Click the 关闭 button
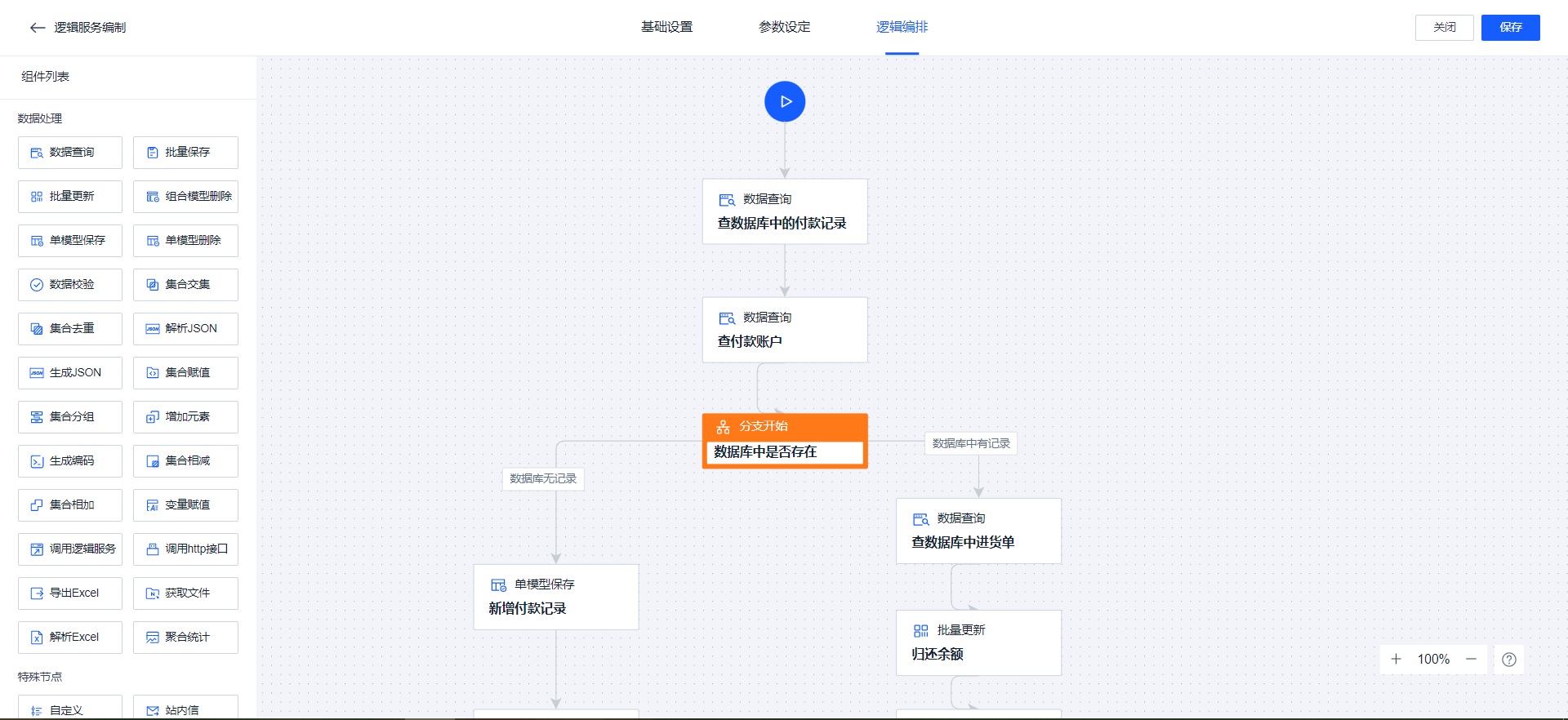Image resolution: width=1568 pixels, height=720 pixels. [x=1444, y=28]
